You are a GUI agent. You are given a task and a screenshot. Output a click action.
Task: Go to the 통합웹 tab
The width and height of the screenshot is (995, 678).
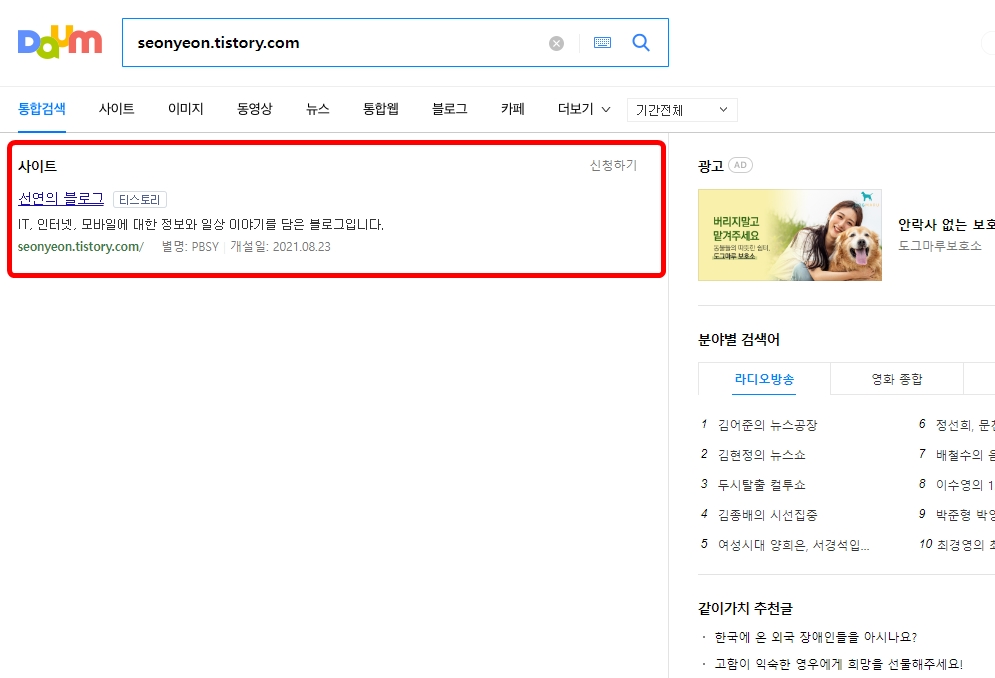pos(381,109)
